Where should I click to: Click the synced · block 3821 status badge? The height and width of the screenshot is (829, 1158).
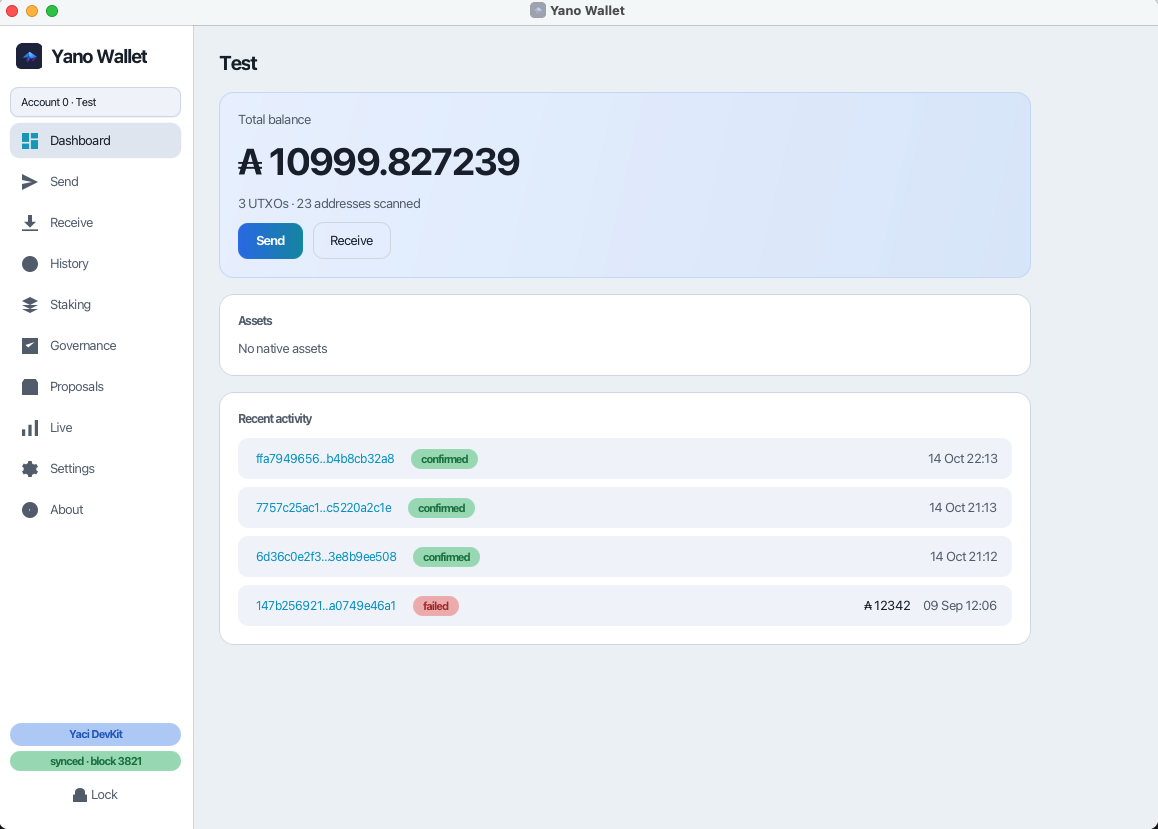coord(95,761)
